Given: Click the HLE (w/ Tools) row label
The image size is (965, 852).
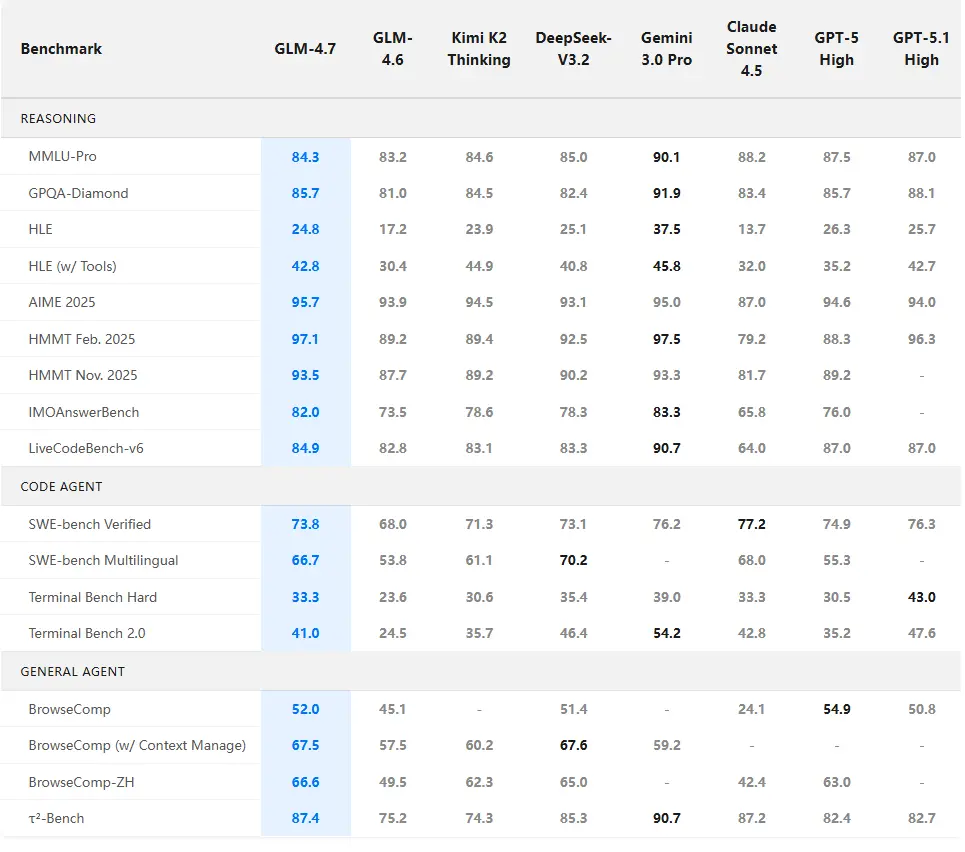Looking at the screenshot, I should click(x=76, y=266).
